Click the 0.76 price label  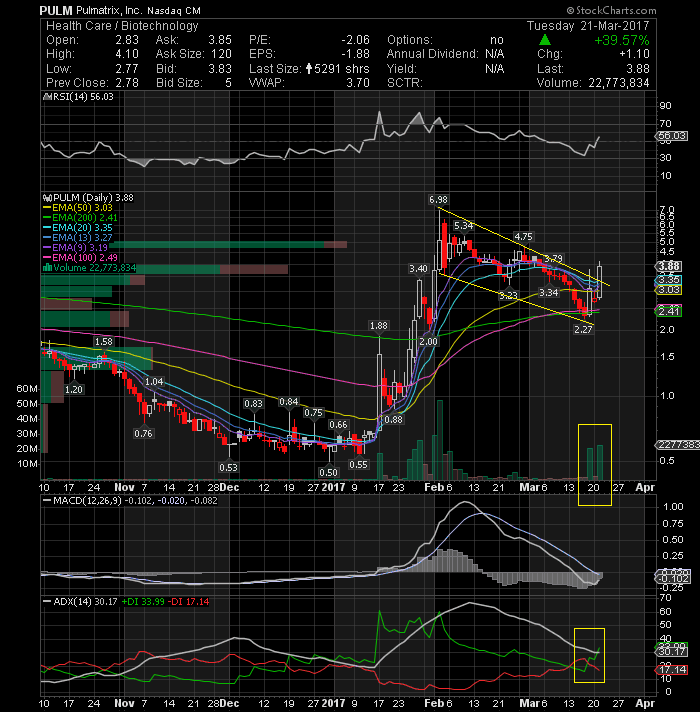[143, 434]
